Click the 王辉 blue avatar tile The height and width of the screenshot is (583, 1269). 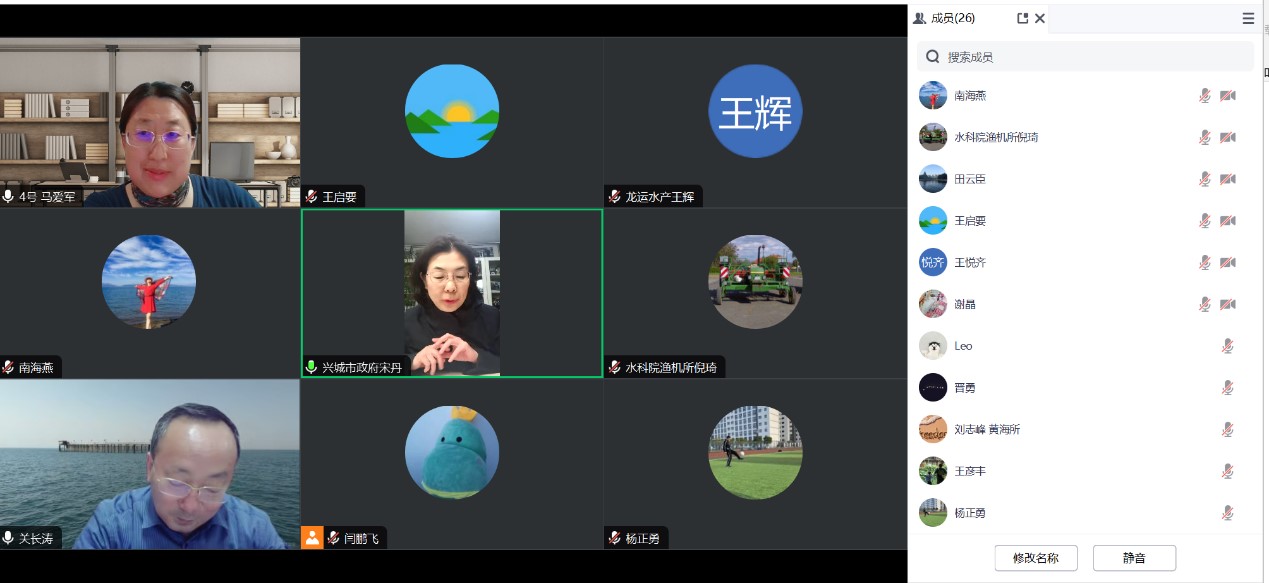click(755, 112)
